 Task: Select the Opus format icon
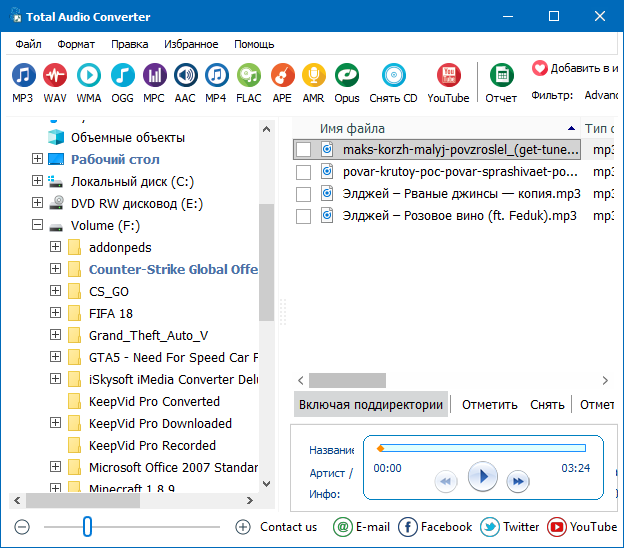[x=347, y=76]
